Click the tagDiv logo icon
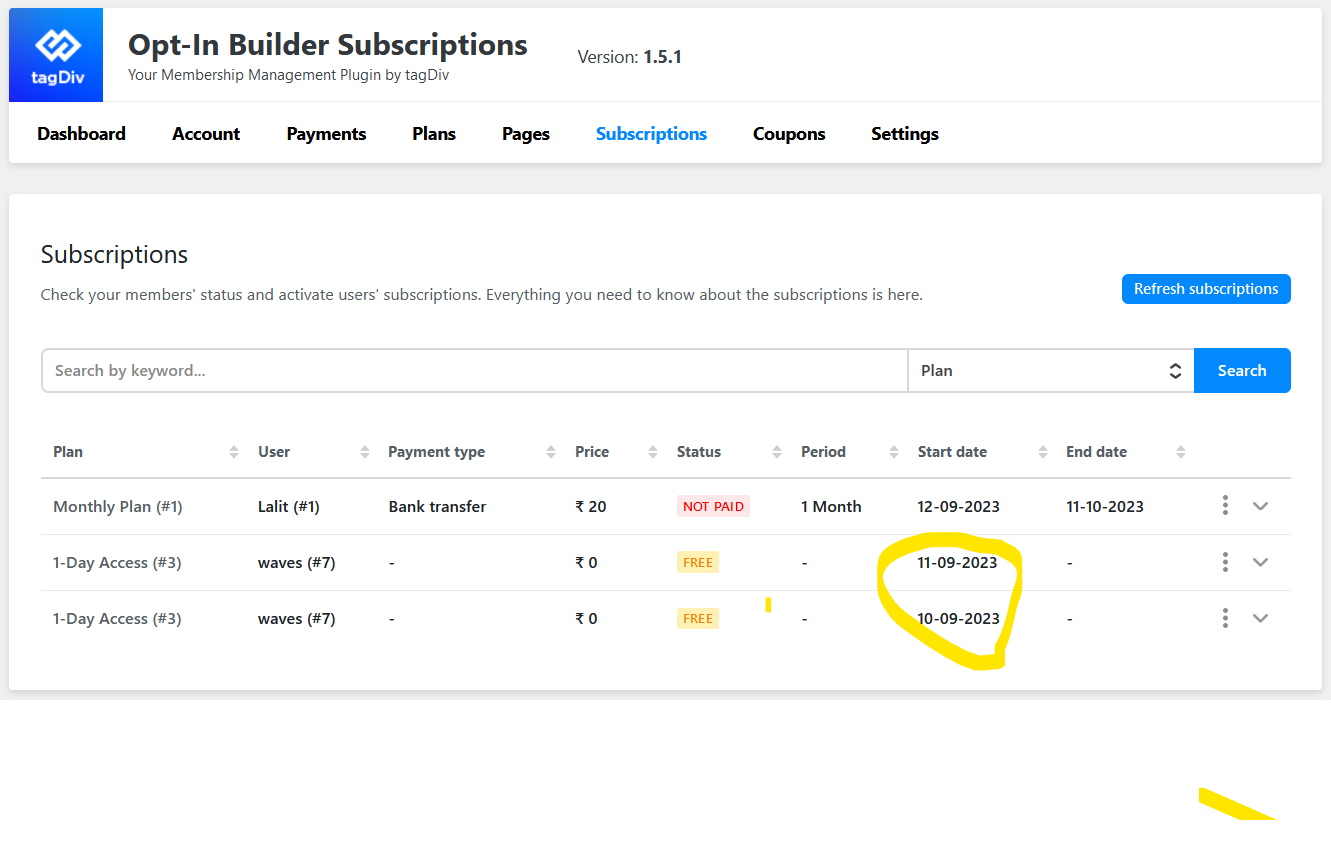The width and height of the screenshot is (1331, 842). 56,55
